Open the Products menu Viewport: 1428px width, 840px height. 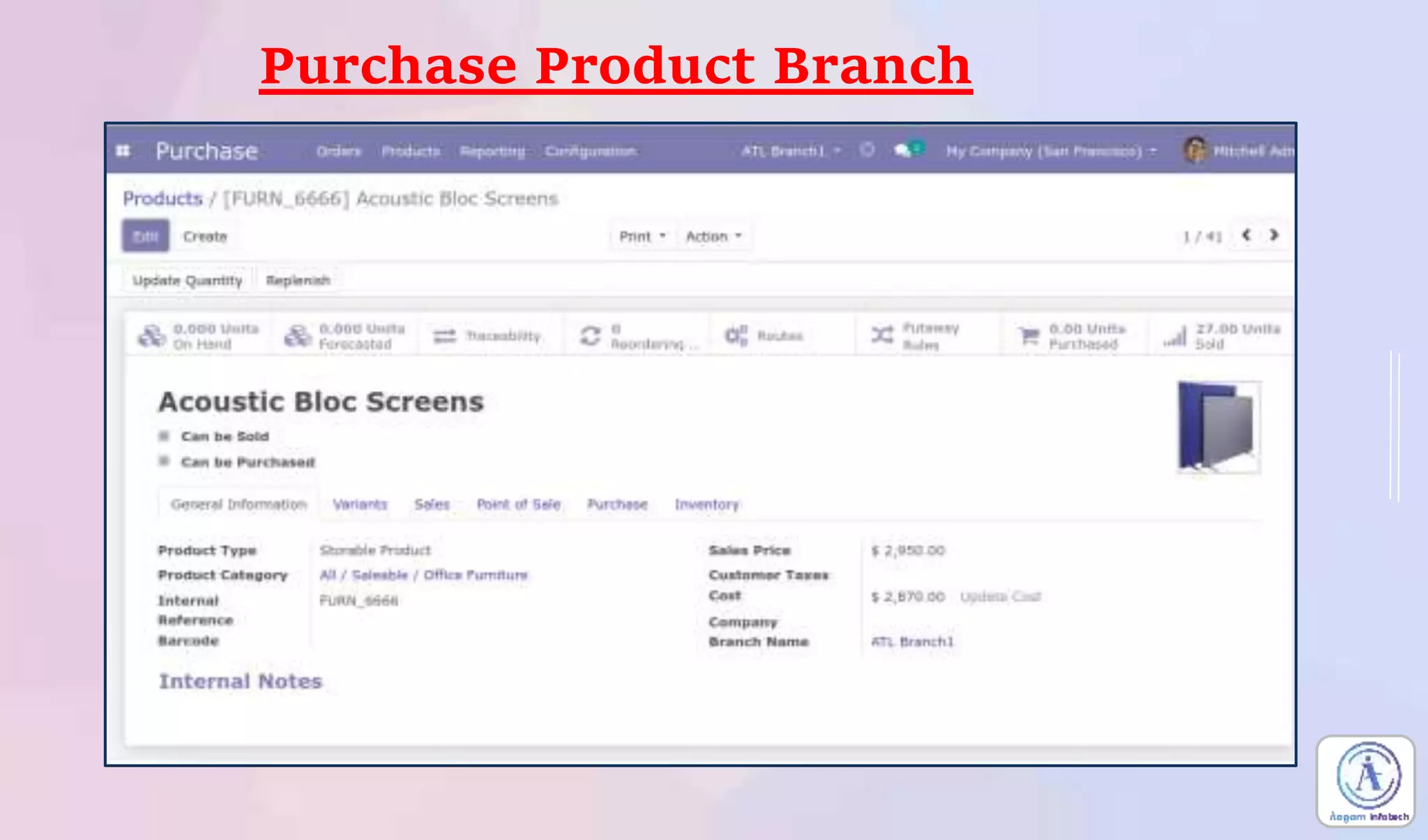tap(411, 151)
